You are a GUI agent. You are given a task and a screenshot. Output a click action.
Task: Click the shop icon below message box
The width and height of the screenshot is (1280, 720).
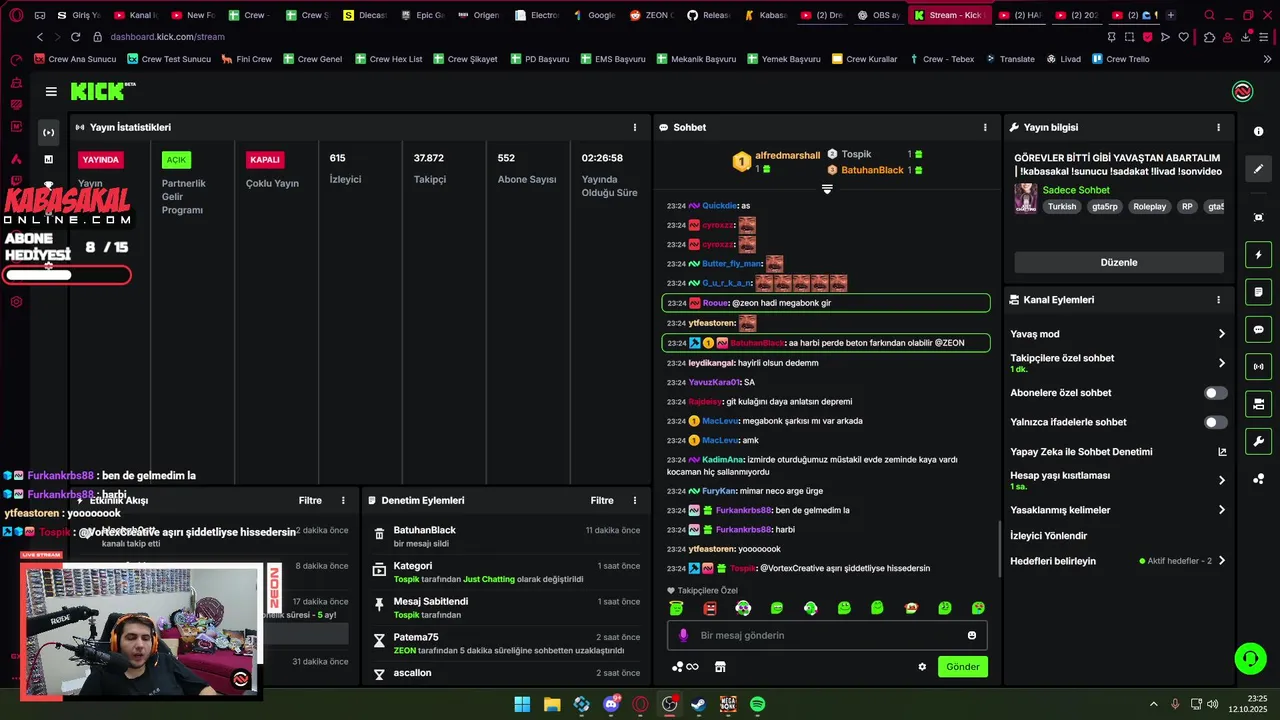click(720, 667)
